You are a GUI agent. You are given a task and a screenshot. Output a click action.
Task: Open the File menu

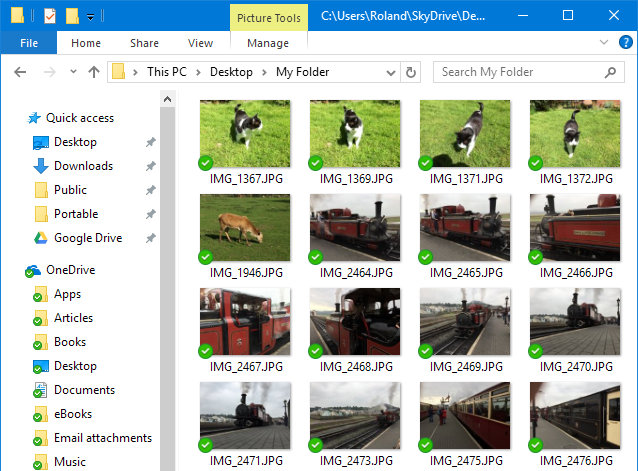[x=29, y=43]
